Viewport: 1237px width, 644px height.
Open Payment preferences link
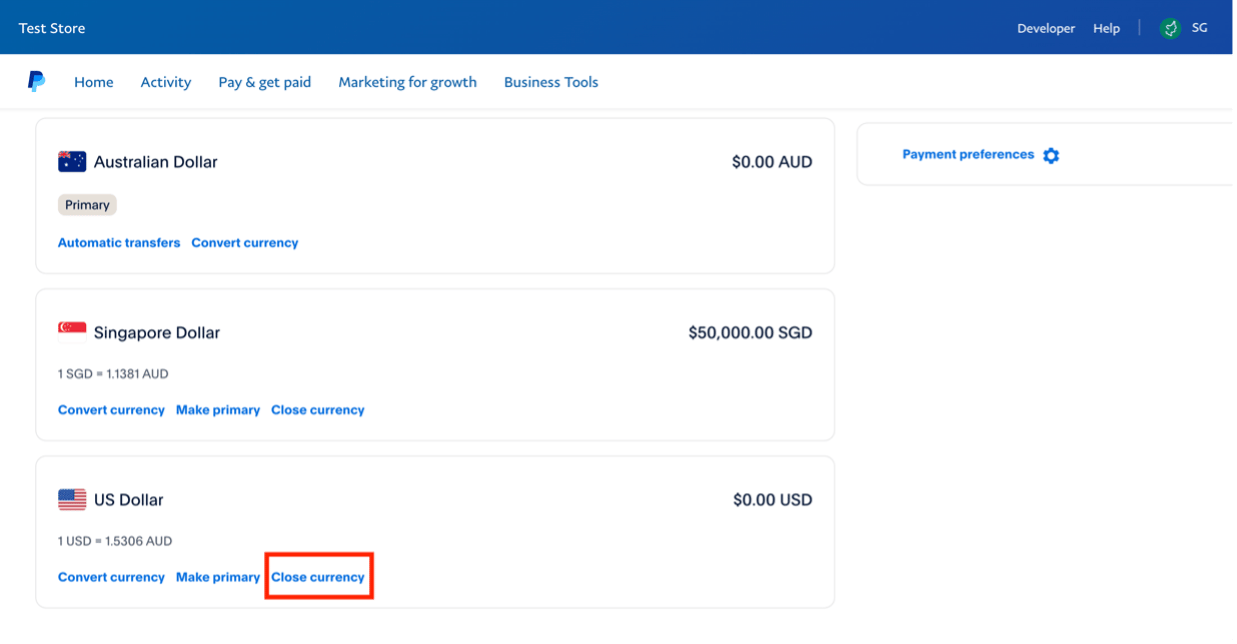968,155
